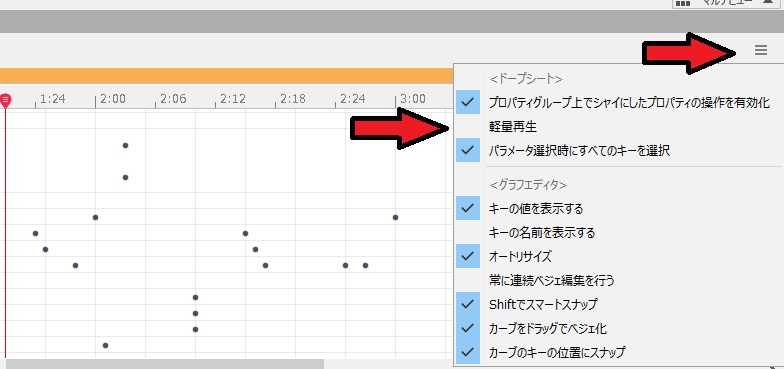Click the 2:24 mark on timeline ruler
Screen dimensions: 784x369
[x=353, y=98]
